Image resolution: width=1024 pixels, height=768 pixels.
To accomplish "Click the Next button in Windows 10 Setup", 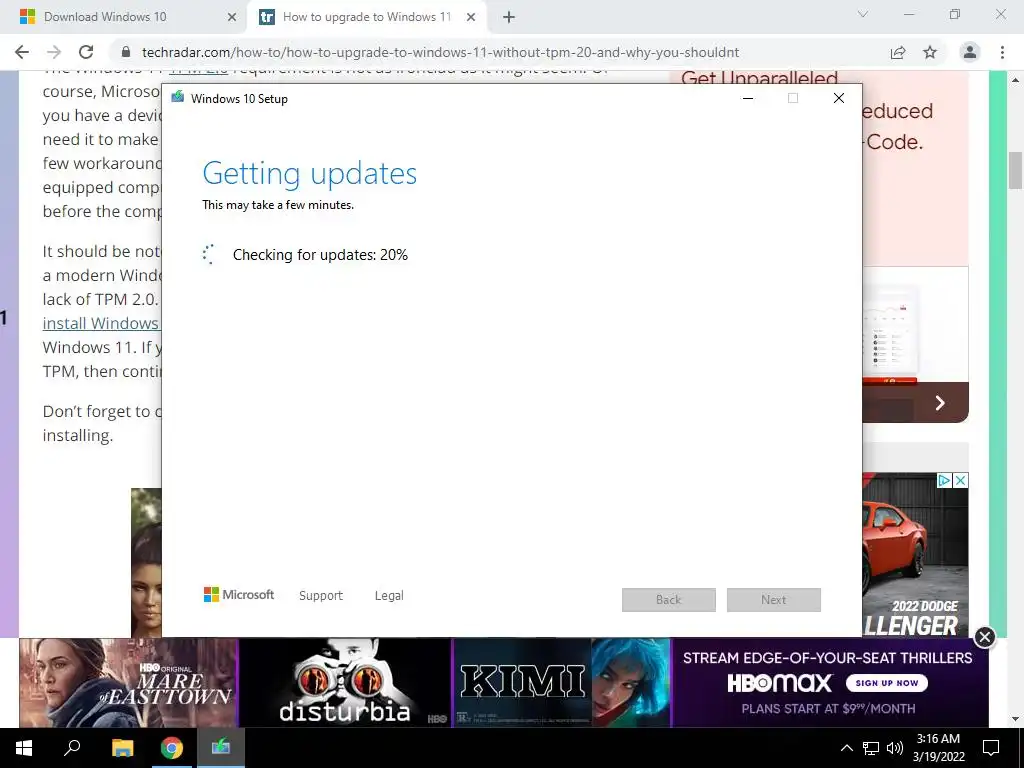I will click(x=774, y=600).
